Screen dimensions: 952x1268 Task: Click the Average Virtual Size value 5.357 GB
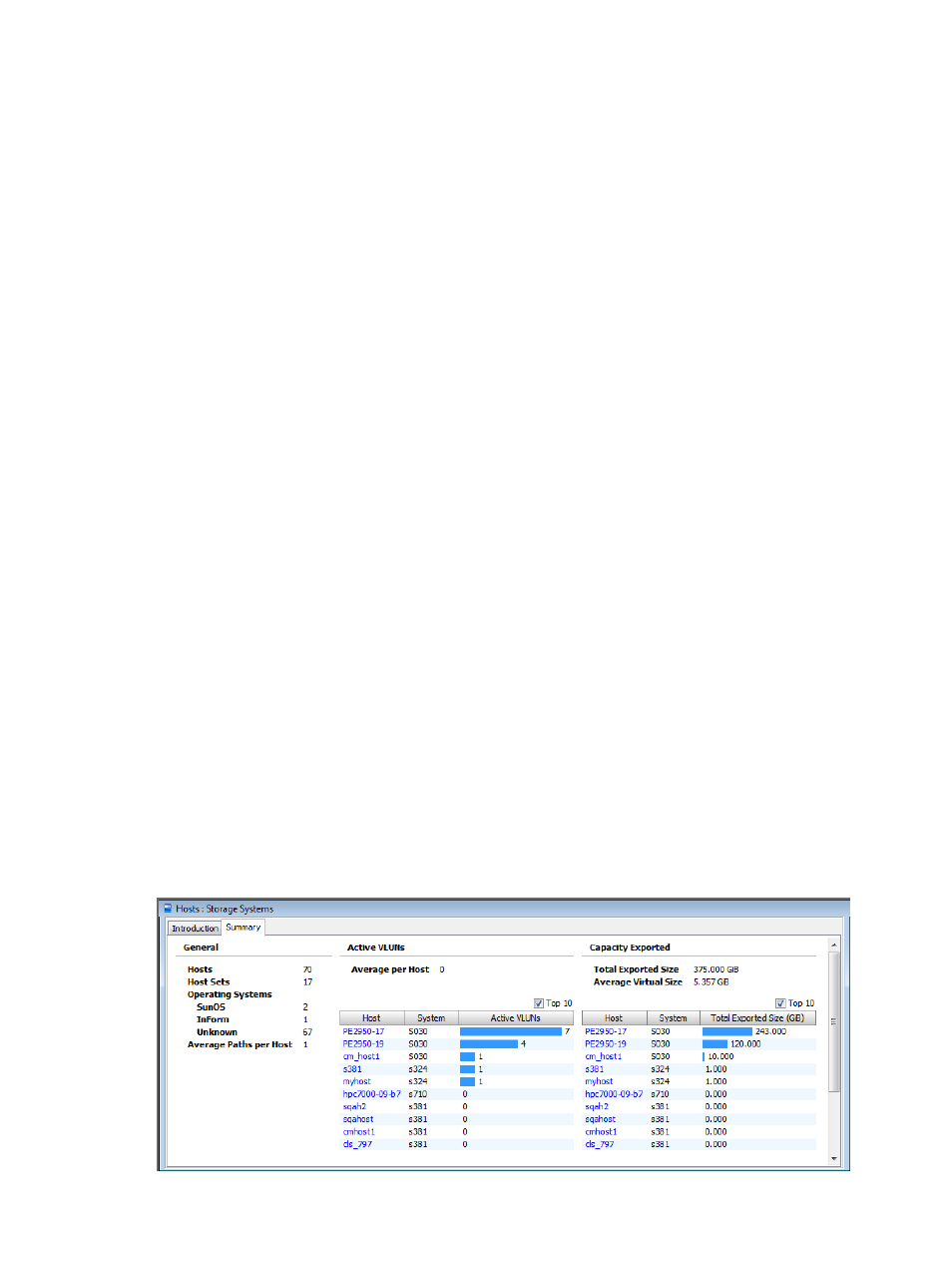click(x=712, y=982)
